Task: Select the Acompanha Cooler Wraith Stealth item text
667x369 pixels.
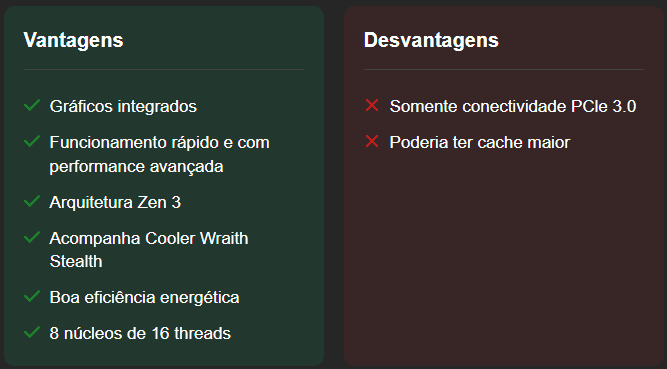Action: (x=149, y=250)
